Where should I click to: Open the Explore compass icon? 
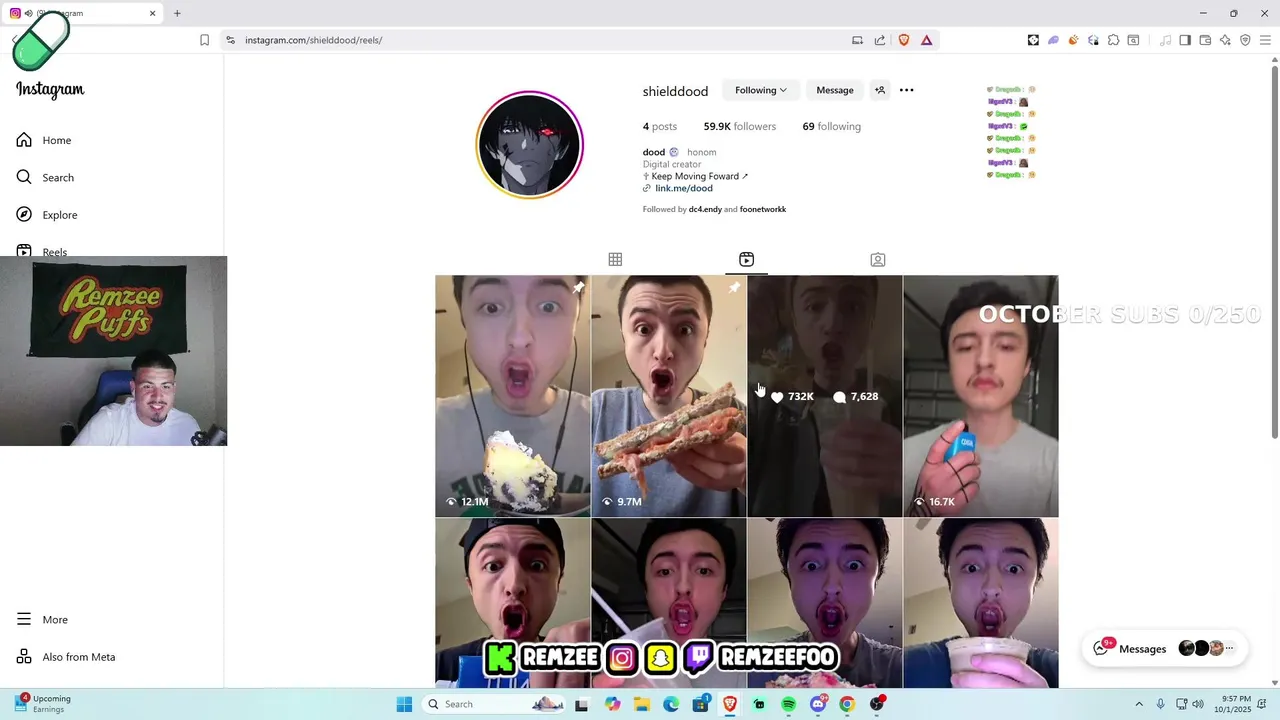24,215
